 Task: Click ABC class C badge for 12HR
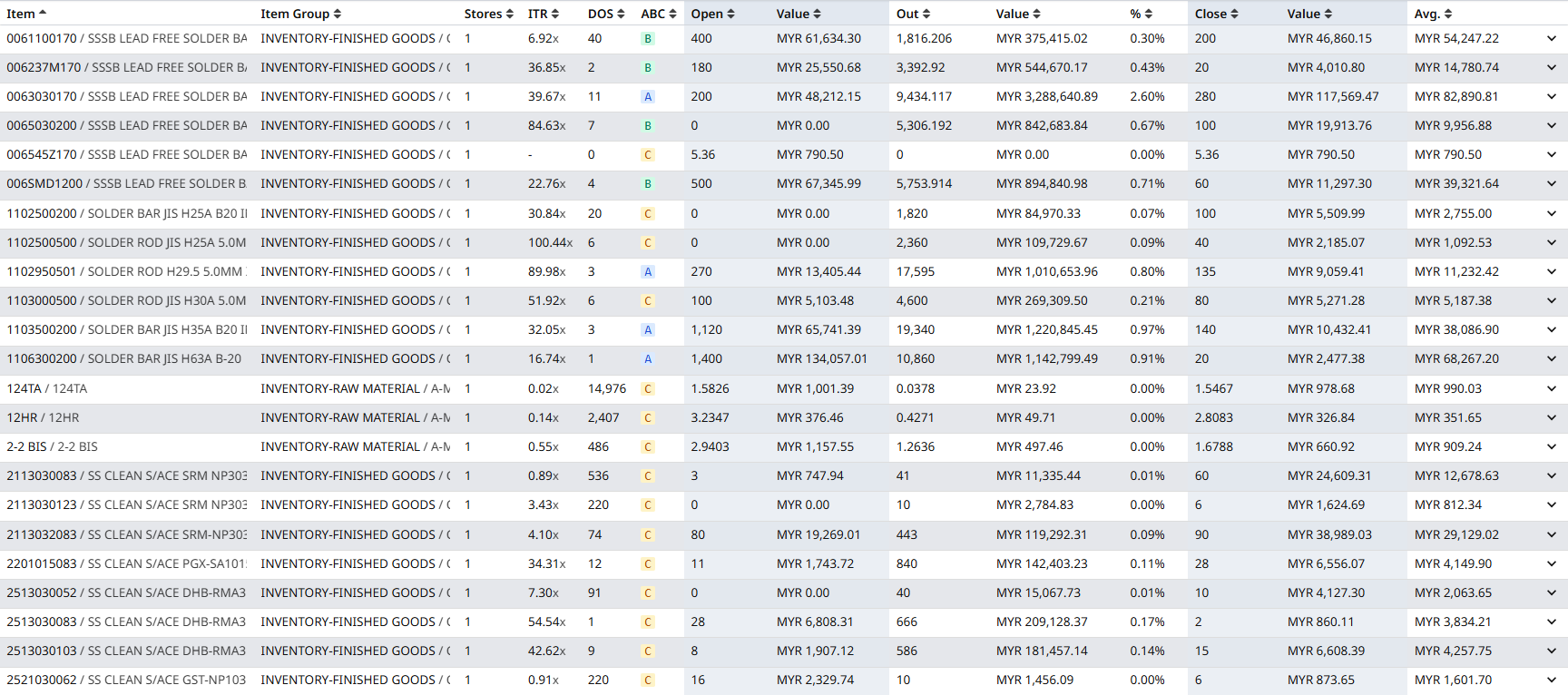[648, 417]
